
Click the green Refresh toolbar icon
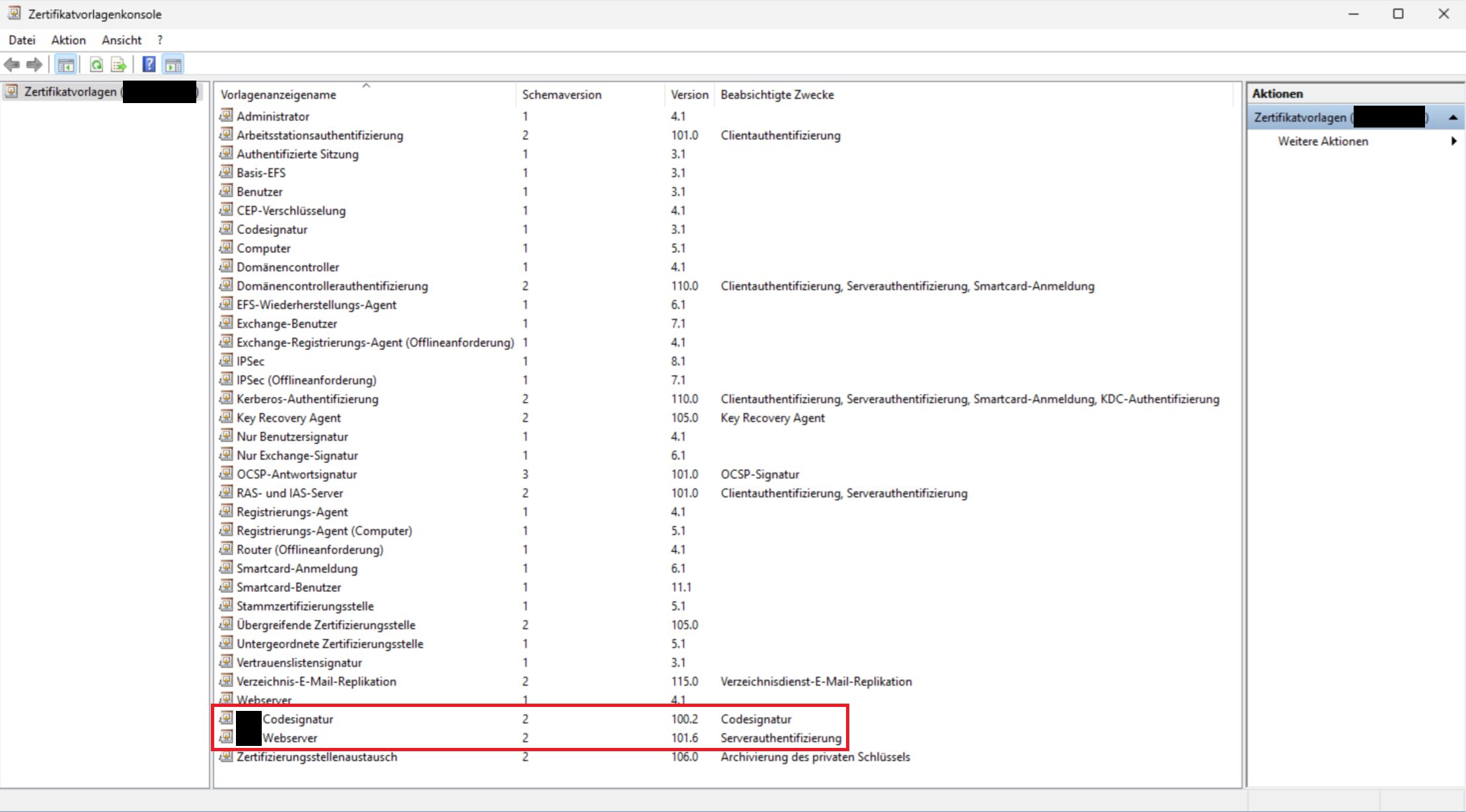[96, 65]
